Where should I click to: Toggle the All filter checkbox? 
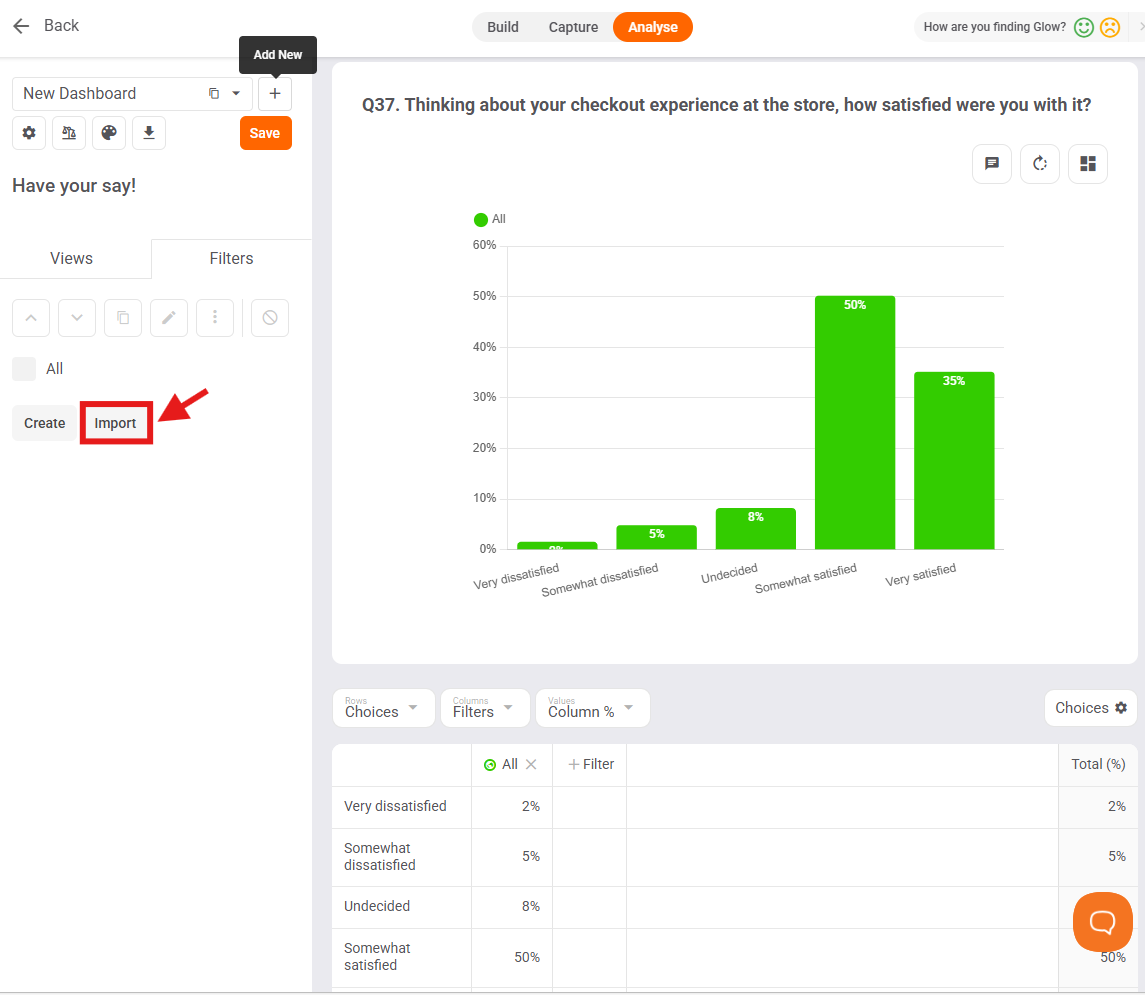click(x=24, y=369)
